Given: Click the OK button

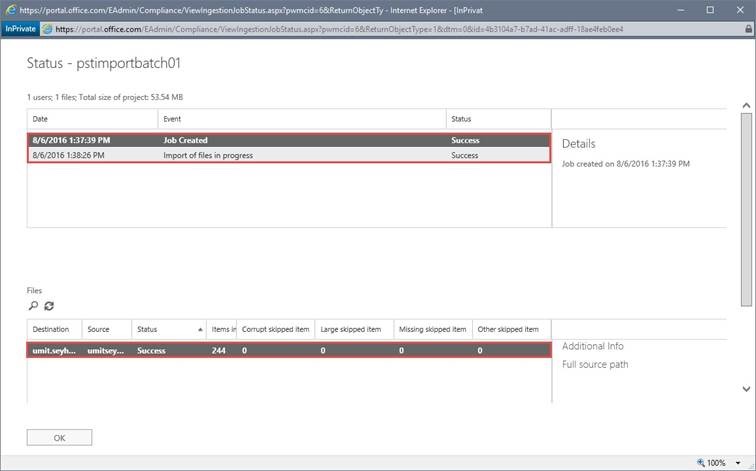Looking at the screenshot, I should click(x=59, y=438).
